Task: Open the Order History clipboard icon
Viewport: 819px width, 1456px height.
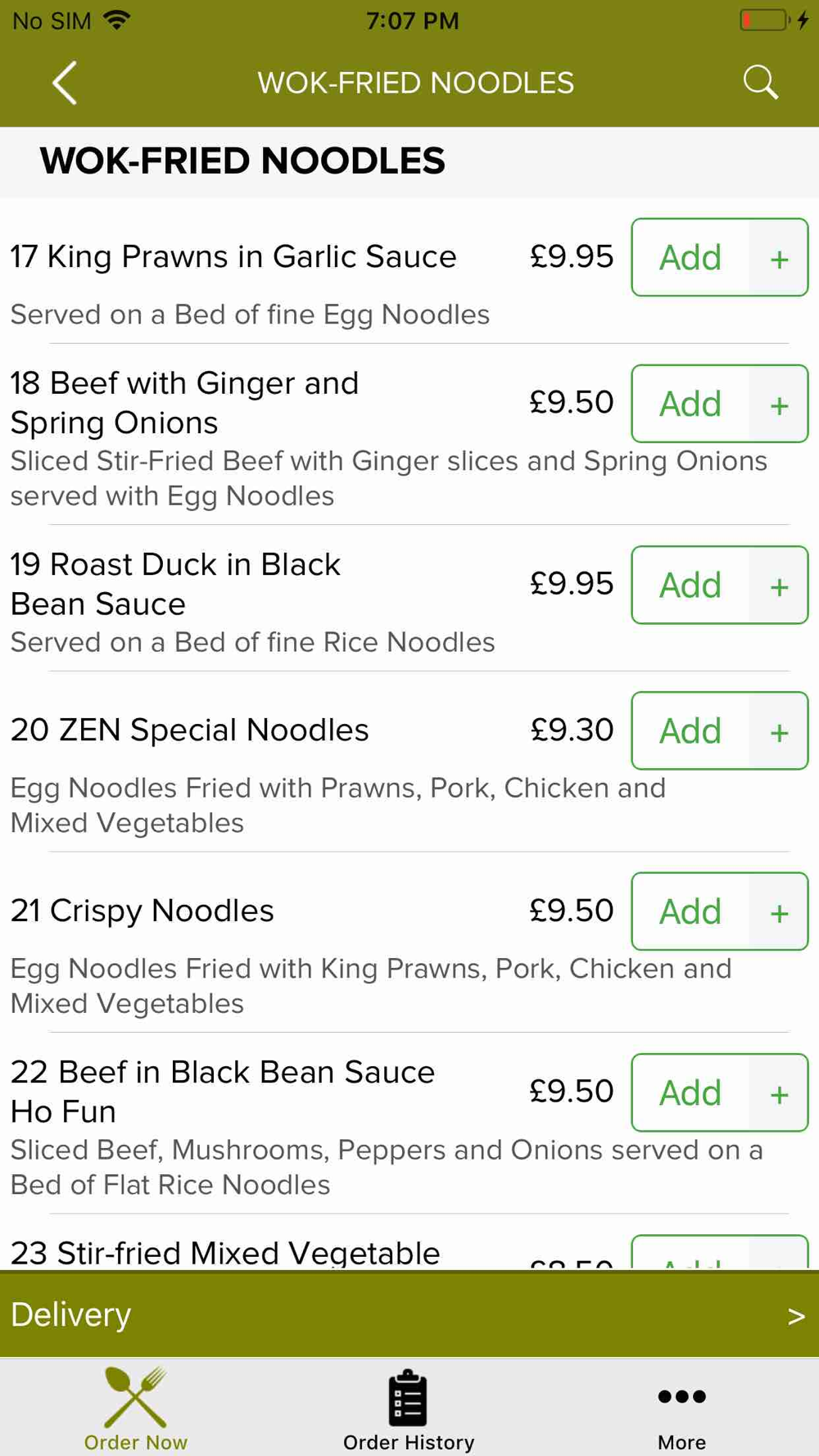Action: [x=408, y=1398]
